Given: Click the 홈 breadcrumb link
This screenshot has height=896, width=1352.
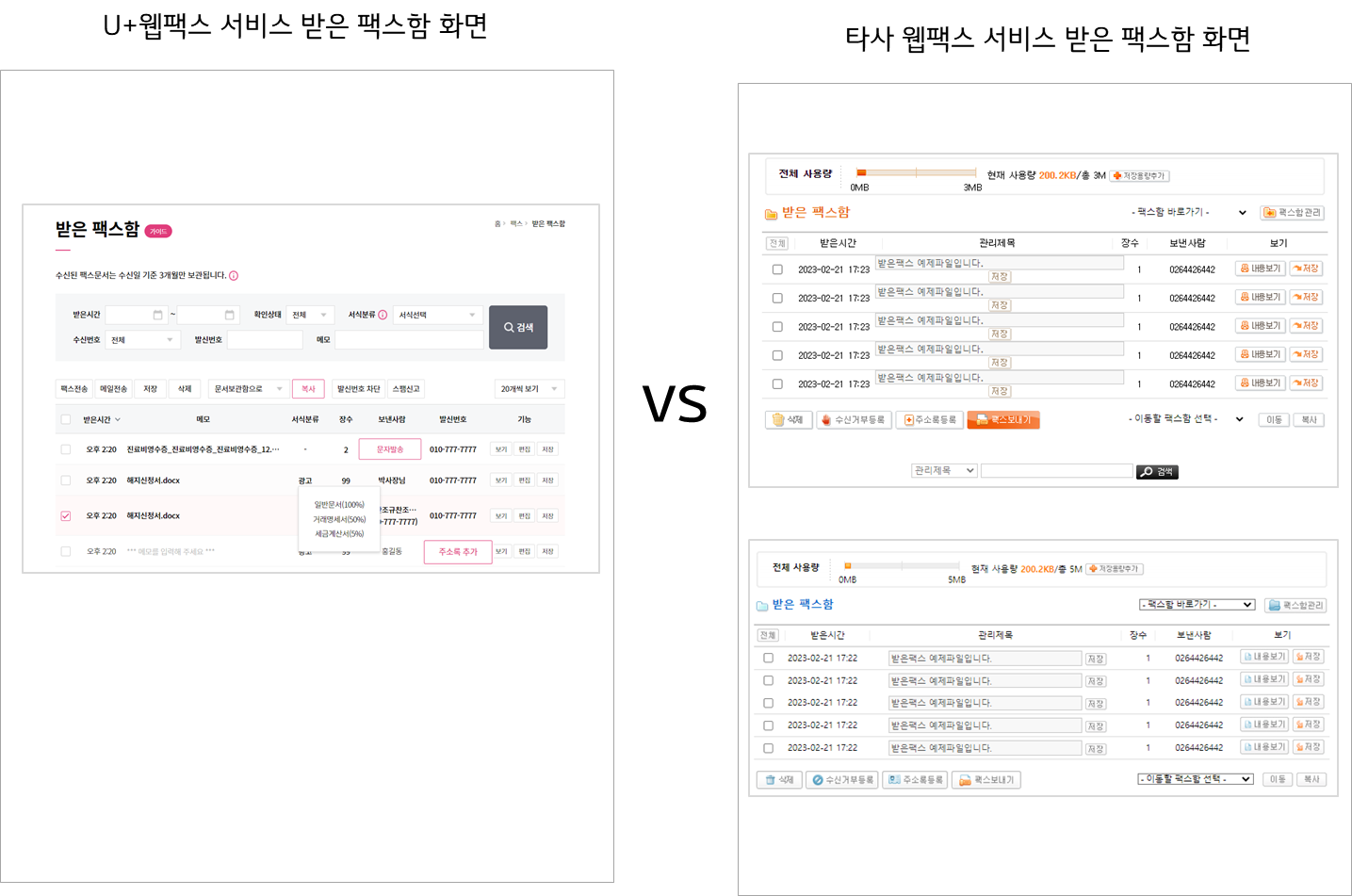Looking at the screenshot, I should pos(497,224).
